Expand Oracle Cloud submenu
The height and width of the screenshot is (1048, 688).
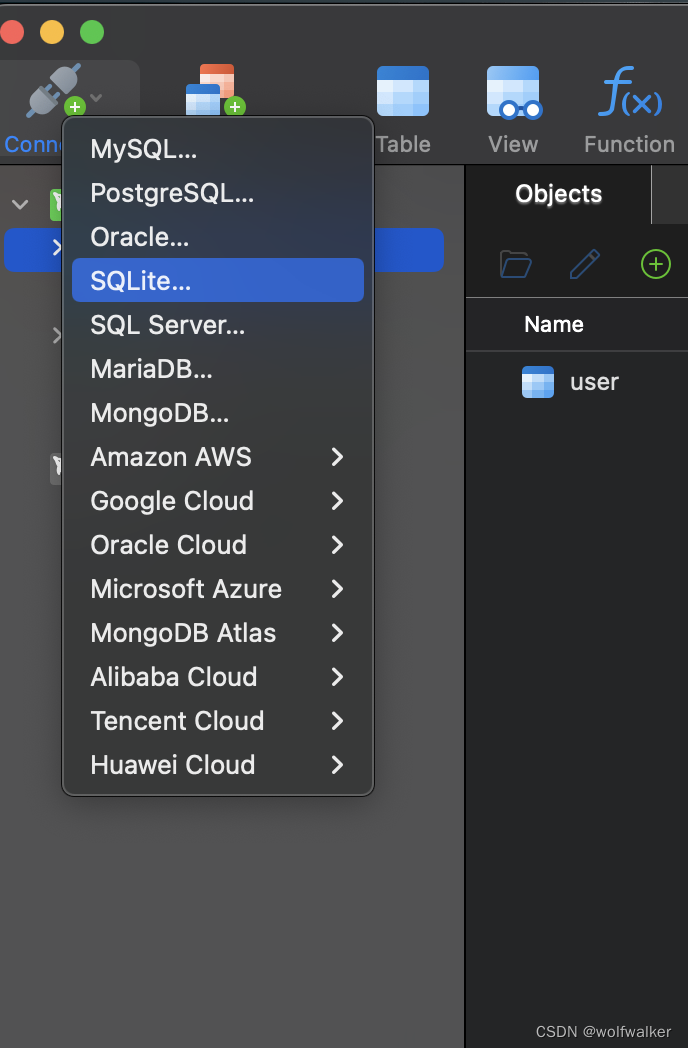(218, 545)
